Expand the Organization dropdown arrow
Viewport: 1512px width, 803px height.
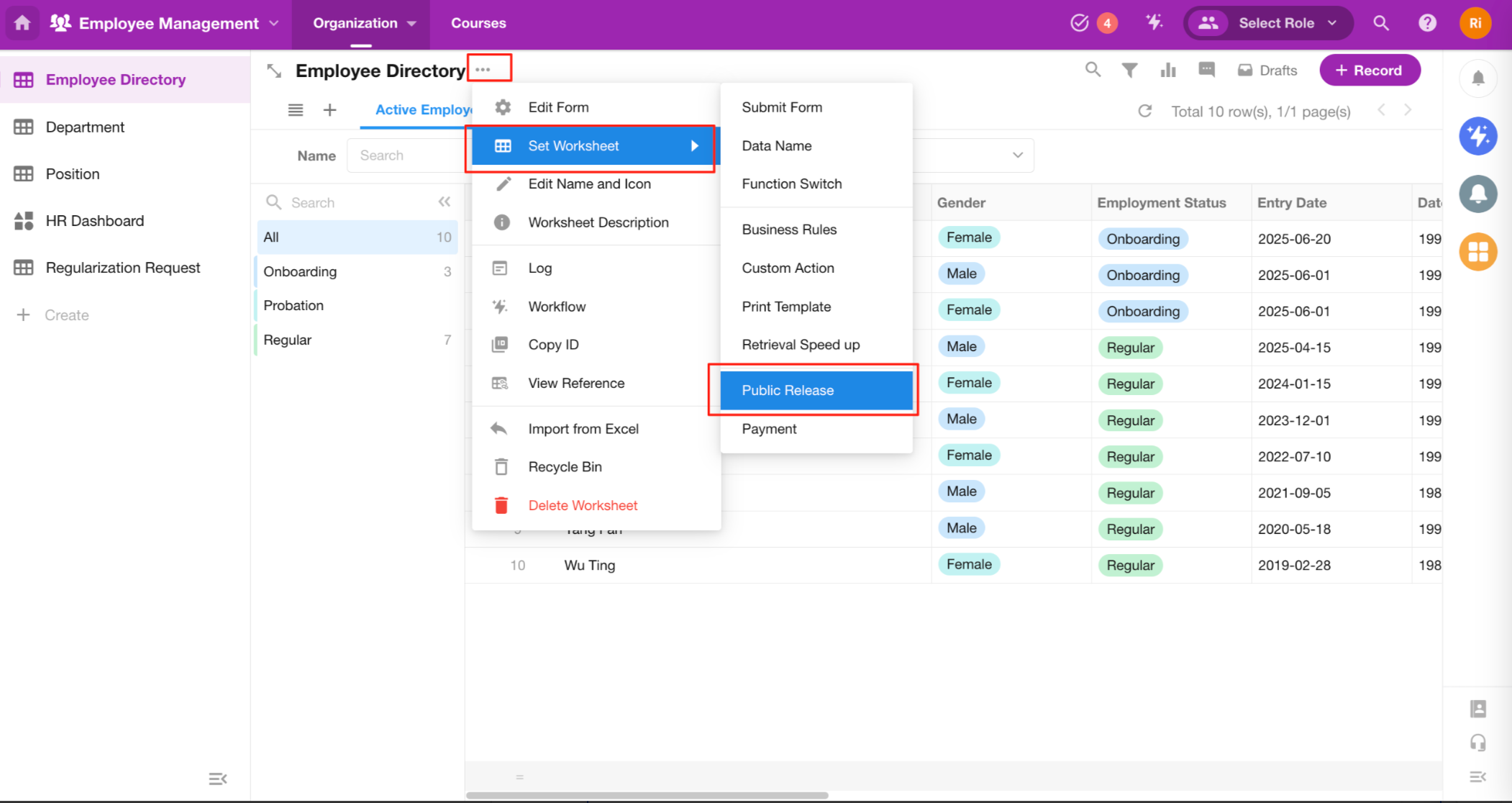coord(411,23)
